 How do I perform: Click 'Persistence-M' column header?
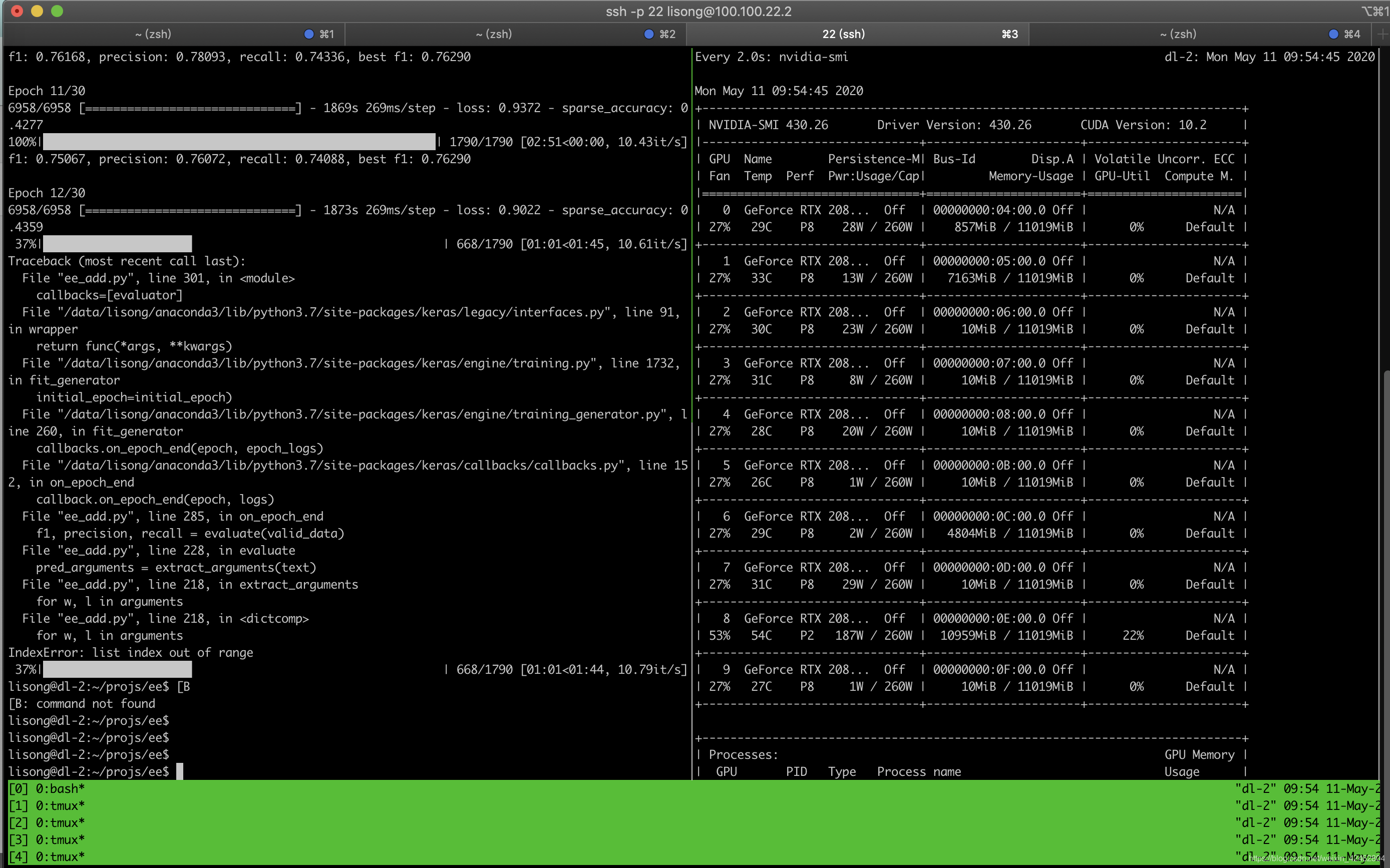point(873,159)
